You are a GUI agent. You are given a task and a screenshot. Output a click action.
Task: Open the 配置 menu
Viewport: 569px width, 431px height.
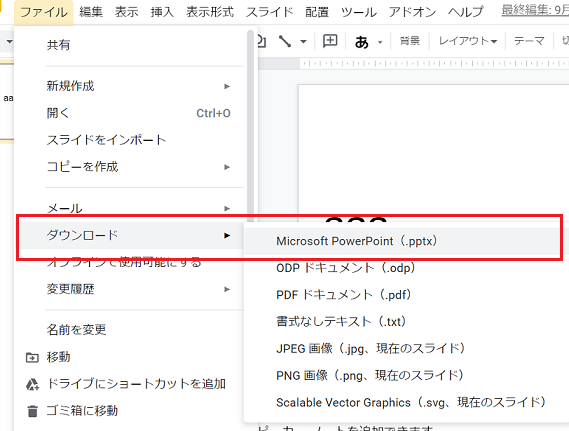(x=317, y=12)
